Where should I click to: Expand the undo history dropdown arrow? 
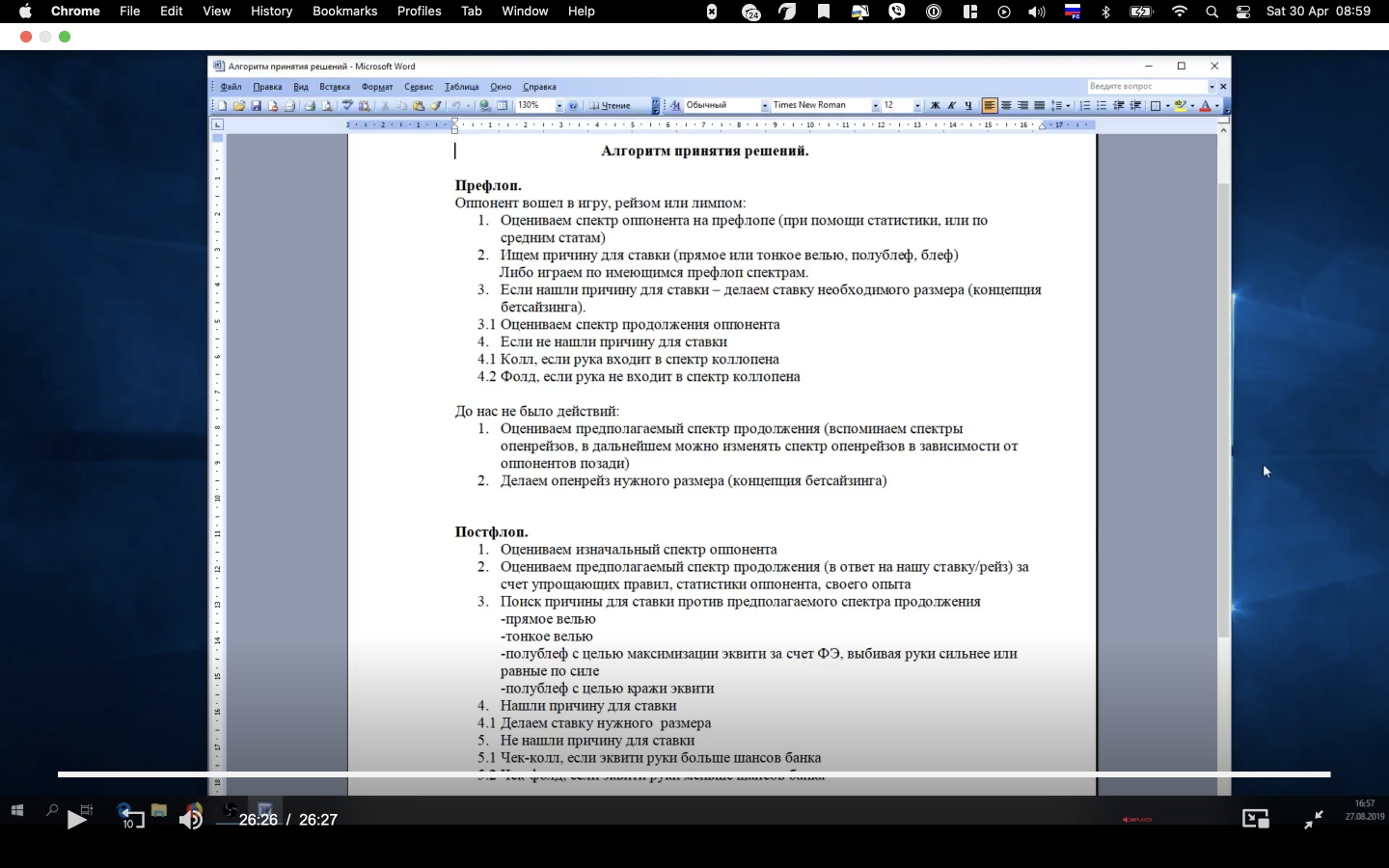click(469, 106)
